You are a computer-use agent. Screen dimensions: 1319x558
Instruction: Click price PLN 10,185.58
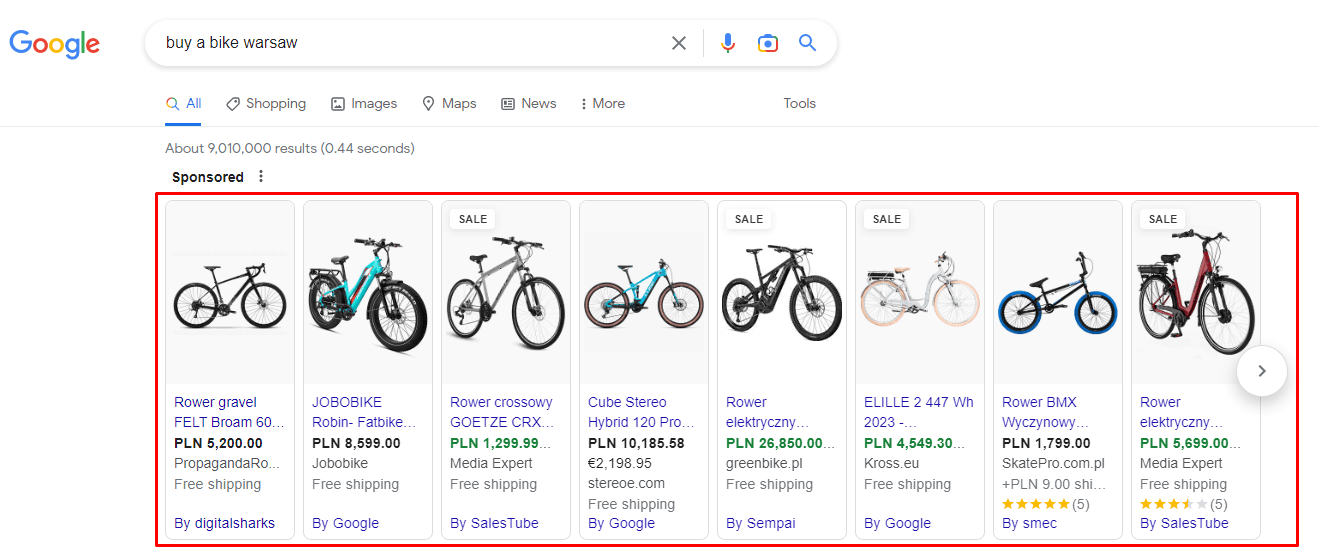pyautogui.click(x=636, y=443)
